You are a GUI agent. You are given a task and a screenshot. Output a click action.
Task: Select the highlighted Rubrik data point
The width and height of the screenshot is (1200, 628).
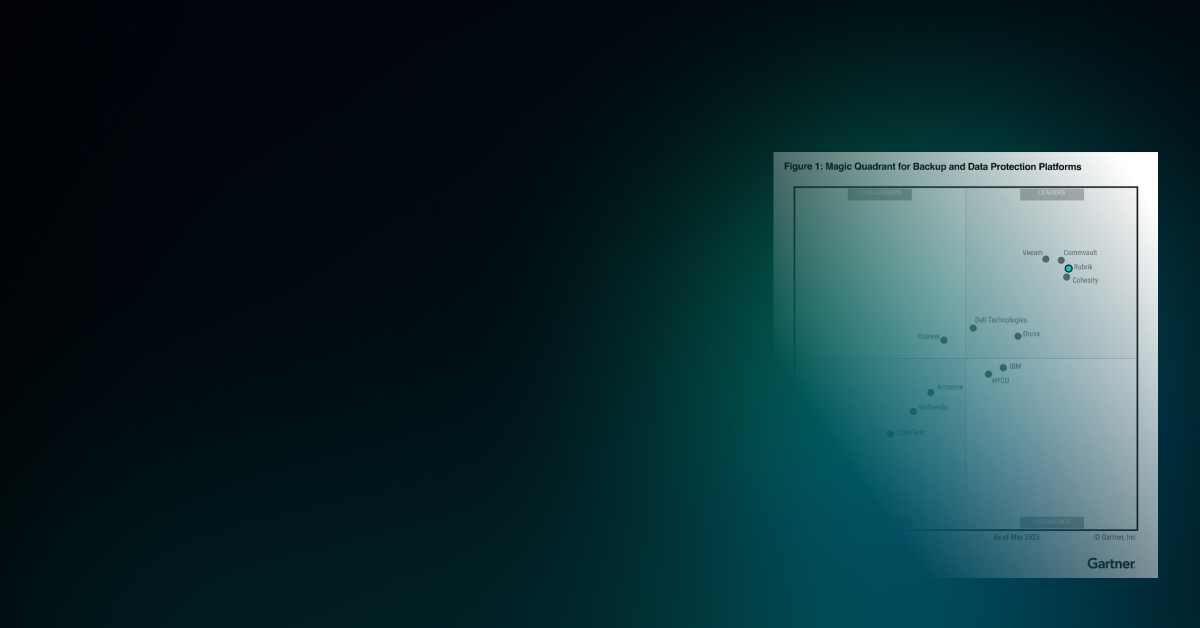1068,268
